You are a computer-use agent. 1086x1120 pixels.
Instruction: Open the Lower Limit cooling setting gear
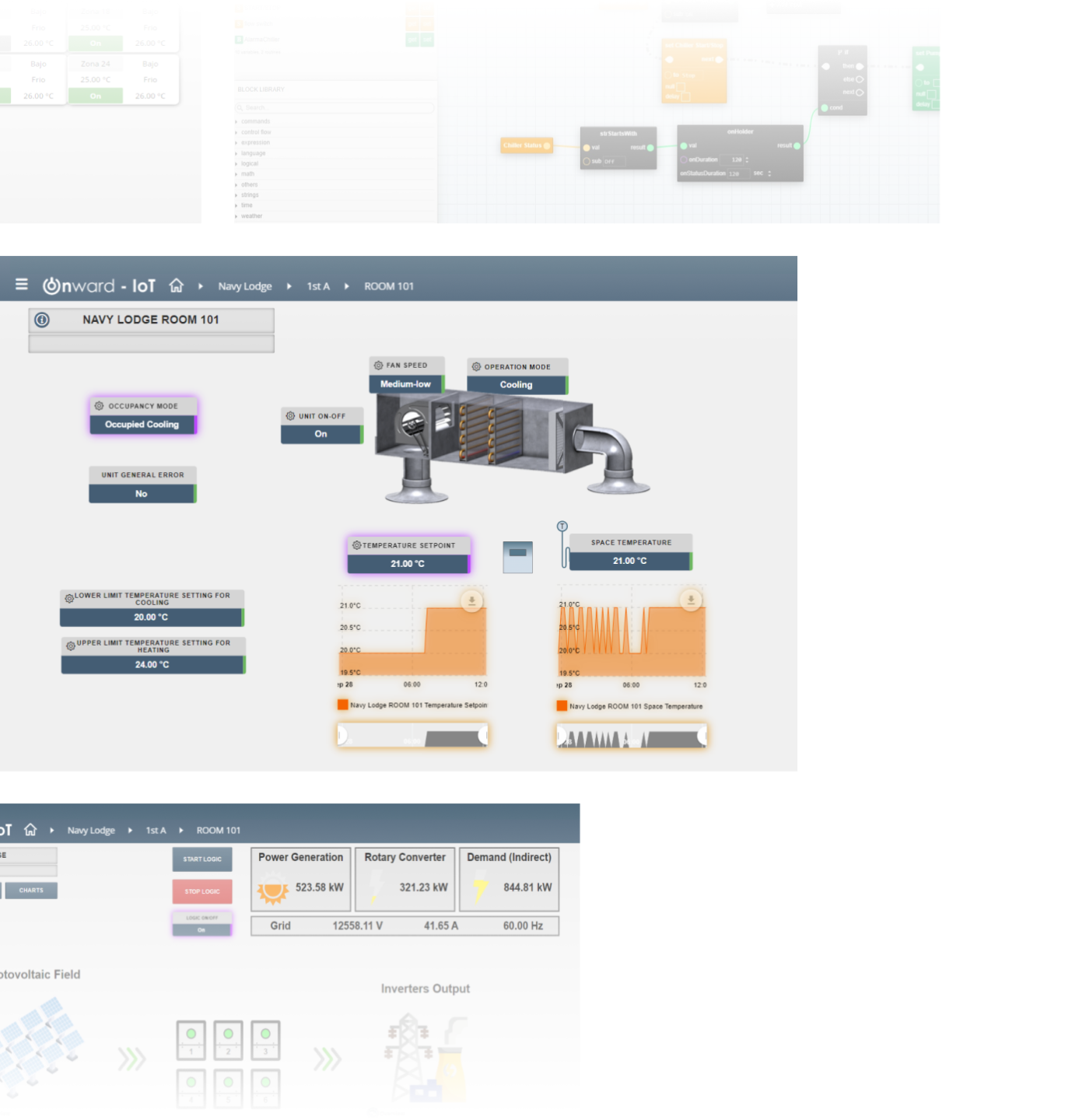pyautogui.click(x=69, y=598)
